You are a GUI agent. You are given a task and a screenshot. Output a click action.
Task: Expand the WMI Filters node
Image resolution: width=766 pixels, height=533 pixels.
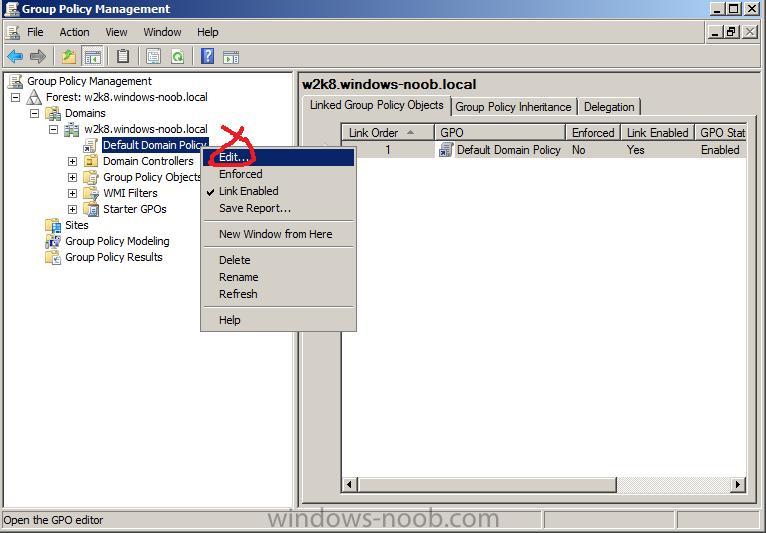pyautogui.click(x=72, y=193)
